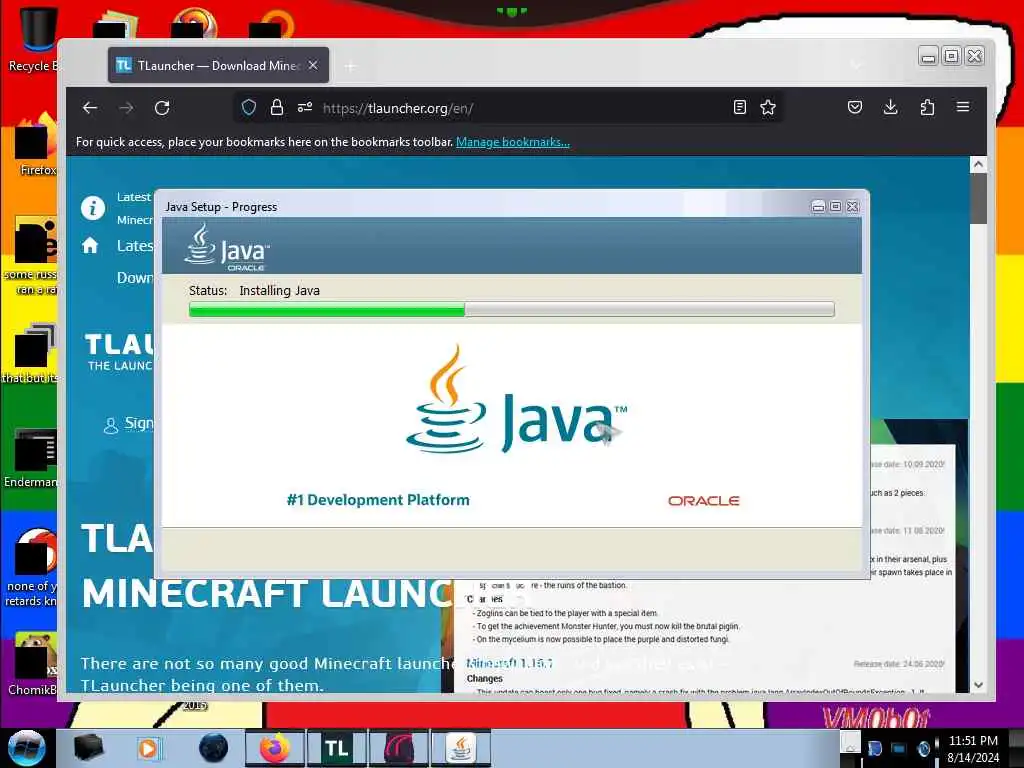Viewport: 1024px width, 768px height.
Task: Click the Java Setup progress bar
Action: click(x=511, y=310)
